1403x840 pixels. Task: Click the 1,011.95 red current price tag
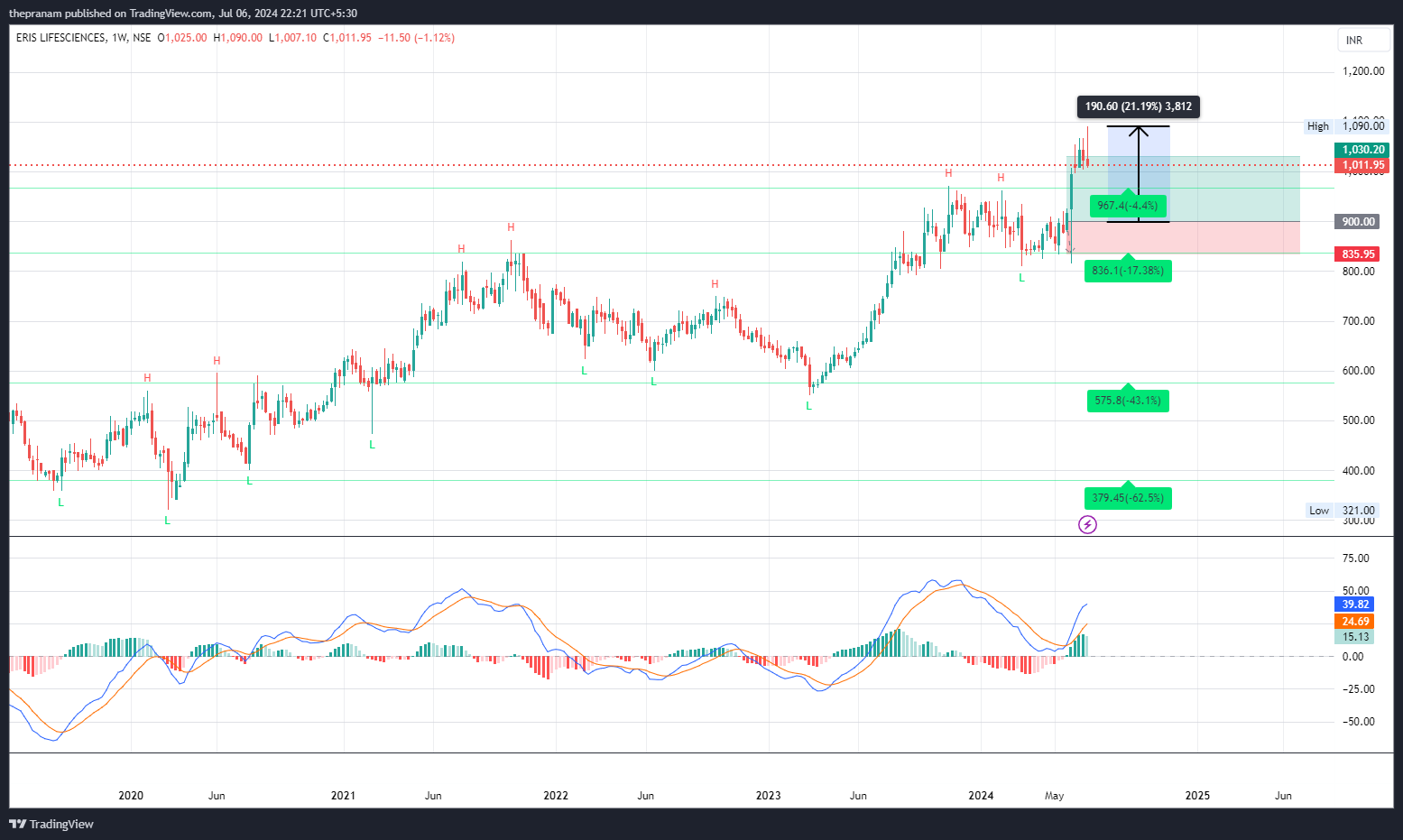click(x=1362, y=165)
